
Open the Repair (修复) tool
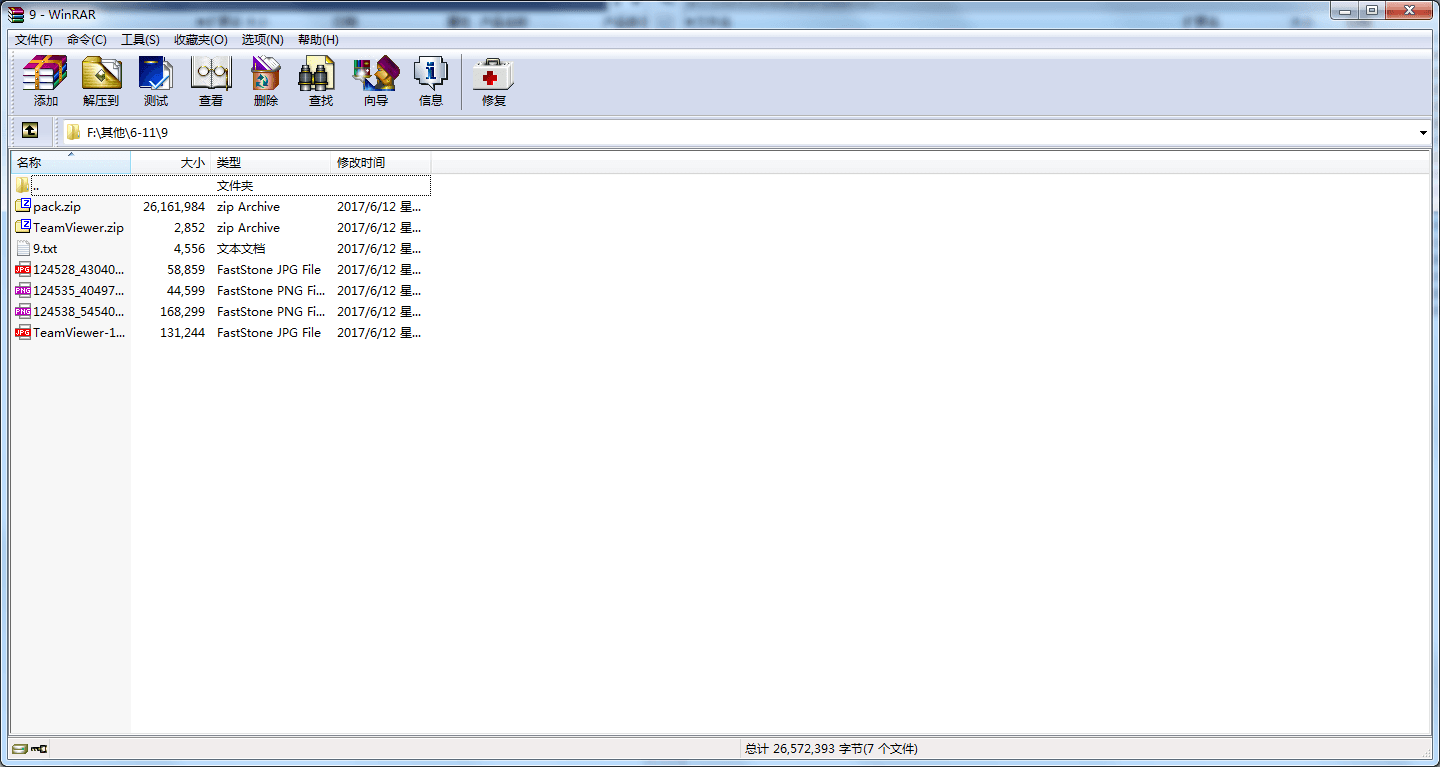[x=492, y=80]
